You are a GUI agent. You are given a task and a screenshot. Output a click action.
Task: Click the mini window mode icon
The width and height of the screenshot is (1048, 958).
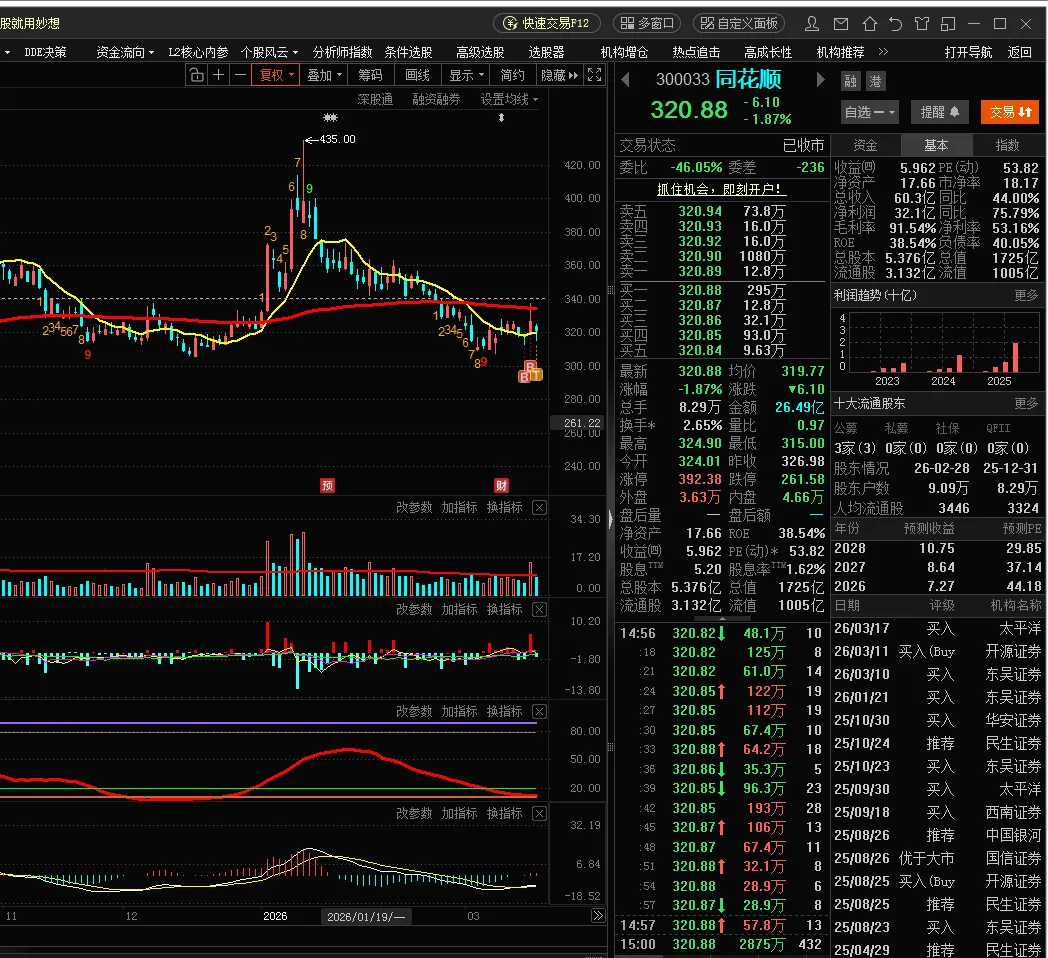(x=948, y=24)
